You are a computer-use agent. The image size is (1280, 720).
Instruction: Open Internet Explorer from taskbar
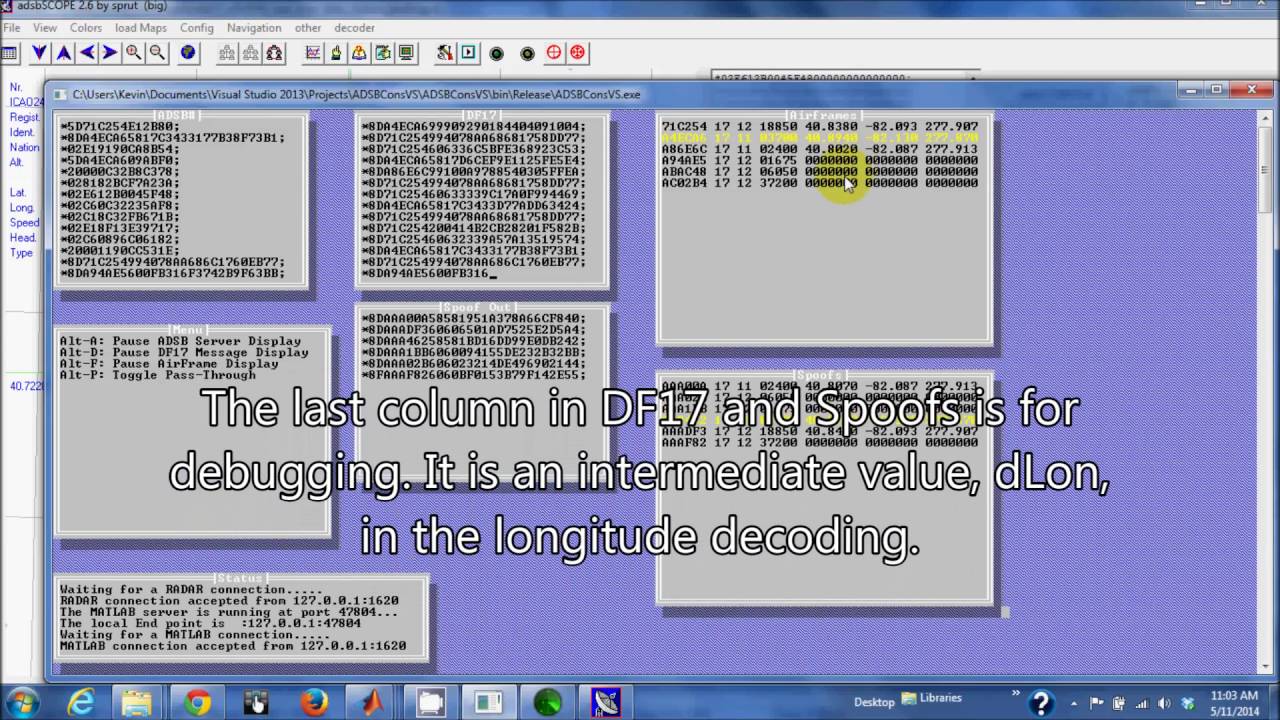click(x=80, y=703)
